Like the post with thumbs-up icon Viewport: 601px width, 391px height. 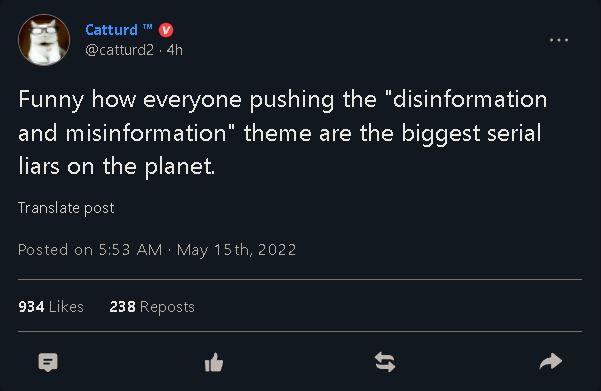tap(214, 362)
